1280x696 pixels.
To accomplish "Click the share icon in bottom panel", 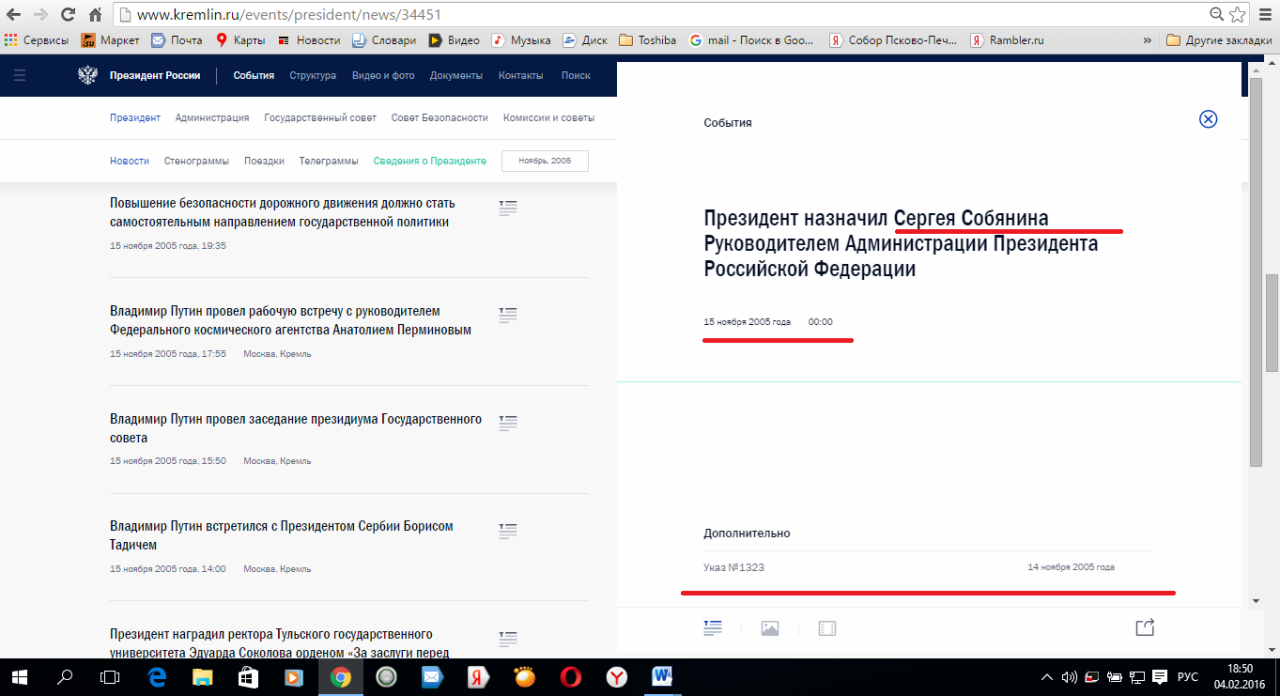I will point(1145,627).
